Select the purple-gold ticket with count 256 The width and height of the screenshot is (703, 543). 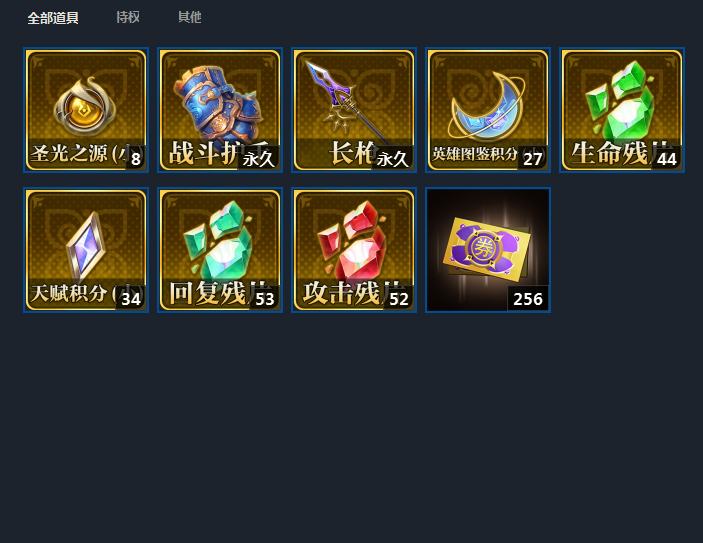(x=488, y=250)
